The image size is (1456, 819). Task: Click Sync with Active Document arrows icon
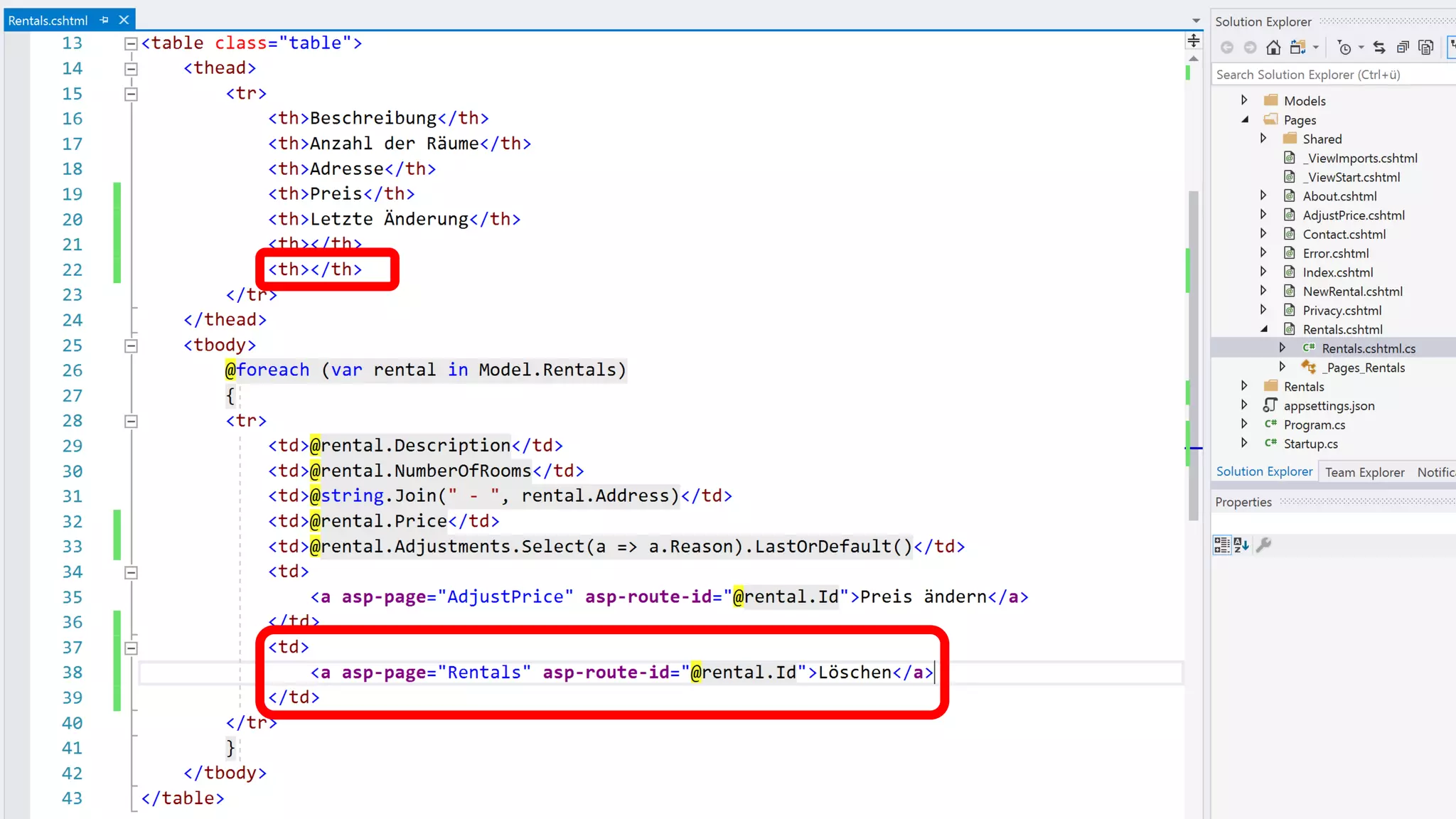pyautogui.click(x=1379, y=48)
